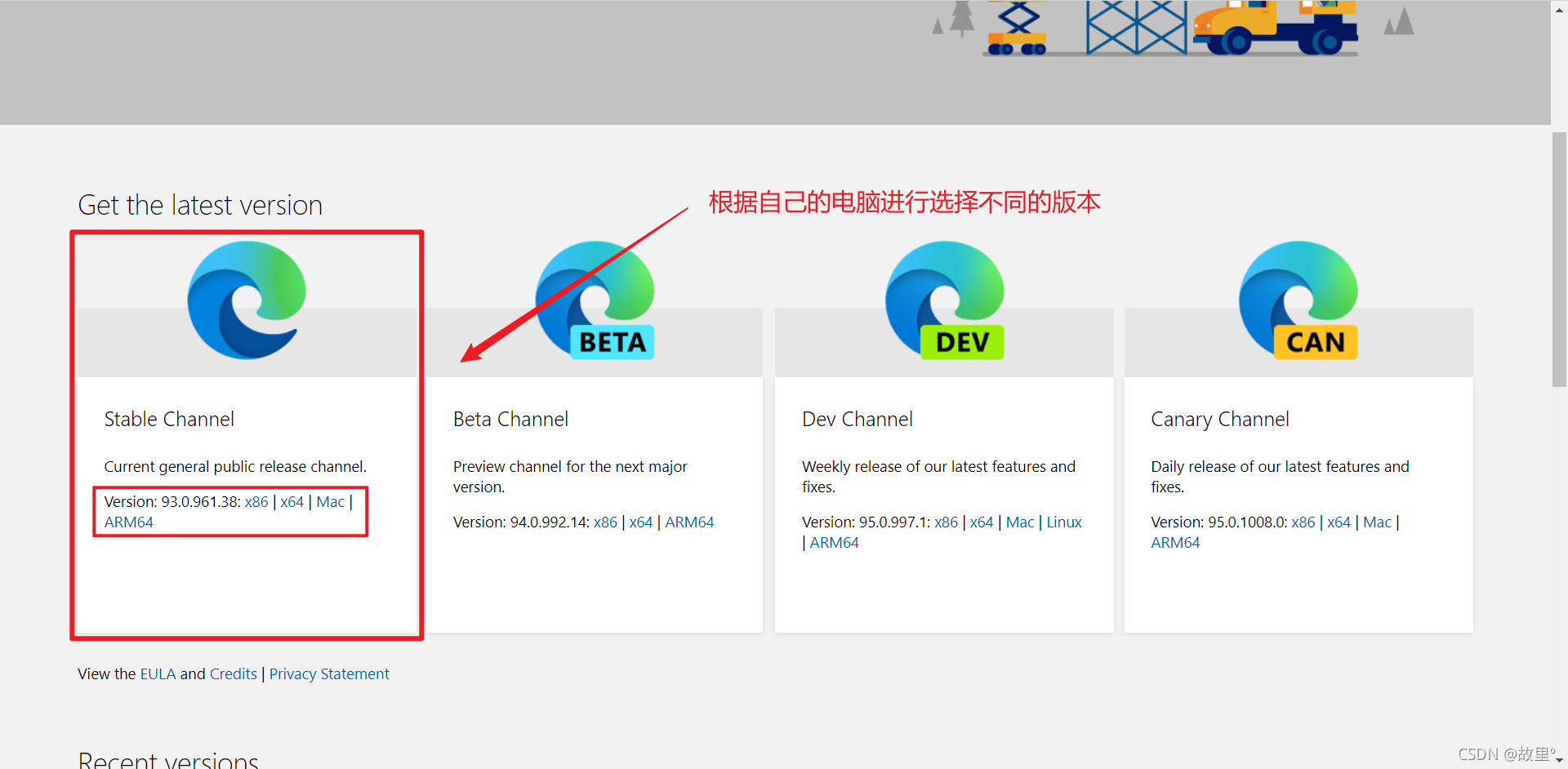This screenshot has height=769, width=1568.
Task: Click the page vertical scrollbar thumb
Action: coord(1560,260)
